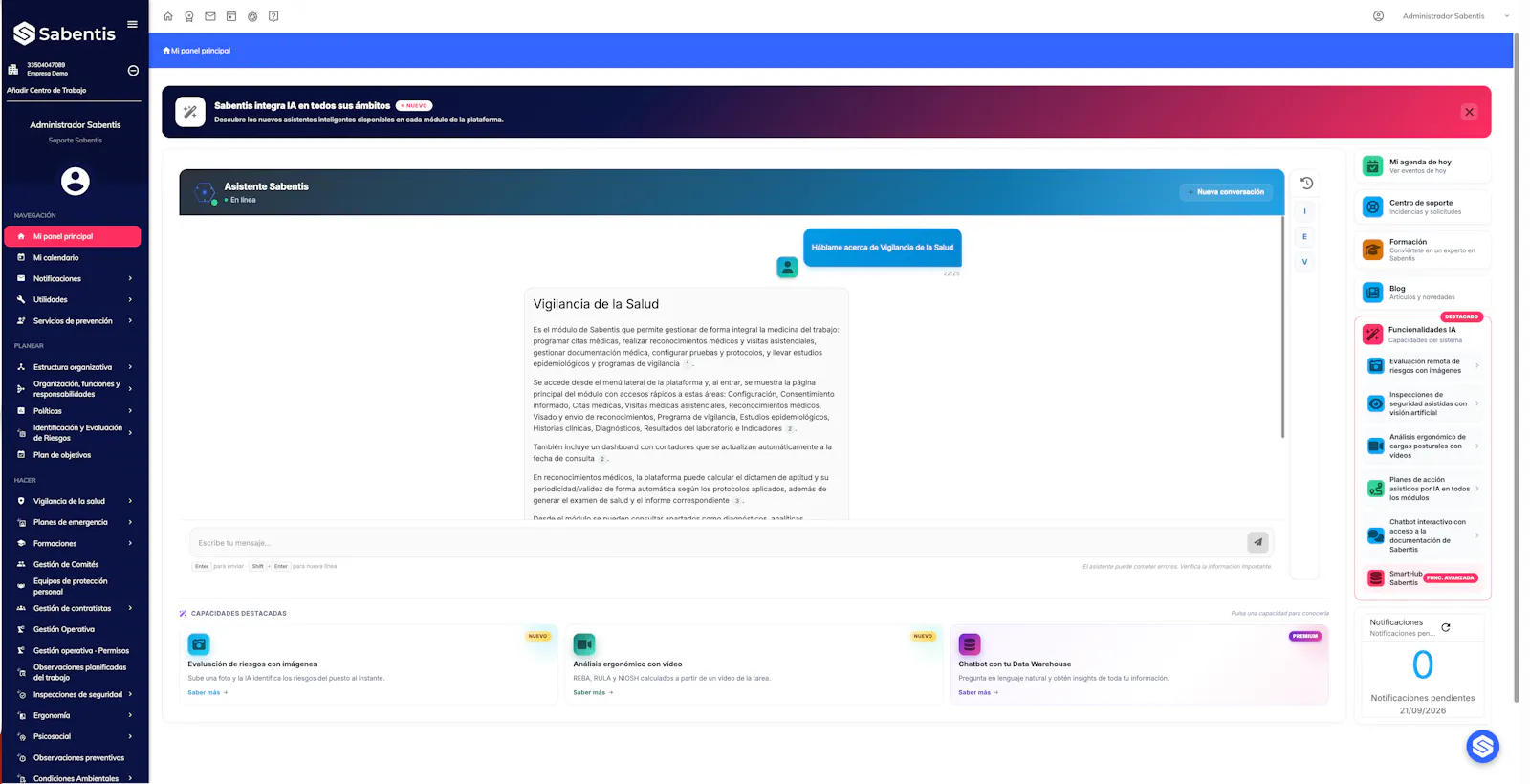Click the V shortcut button beside chat
The width and height of the screenshot is (1530, 784).
(x=1304, y=261)
